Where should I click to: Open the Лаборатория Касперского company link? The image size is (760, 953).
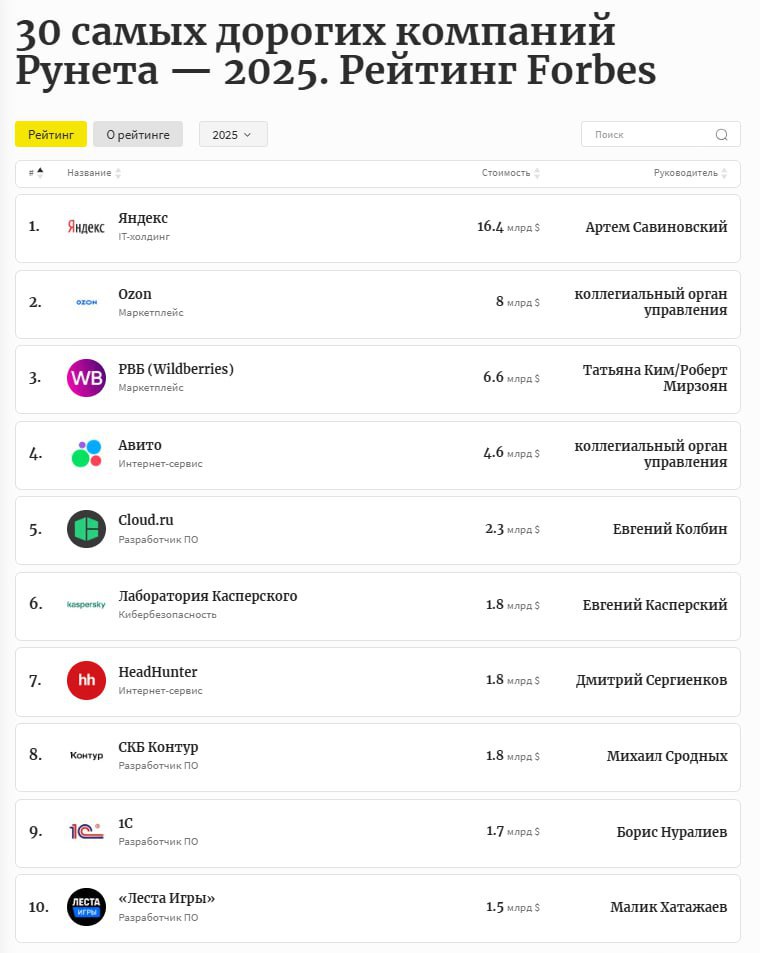tap(207, 596)
